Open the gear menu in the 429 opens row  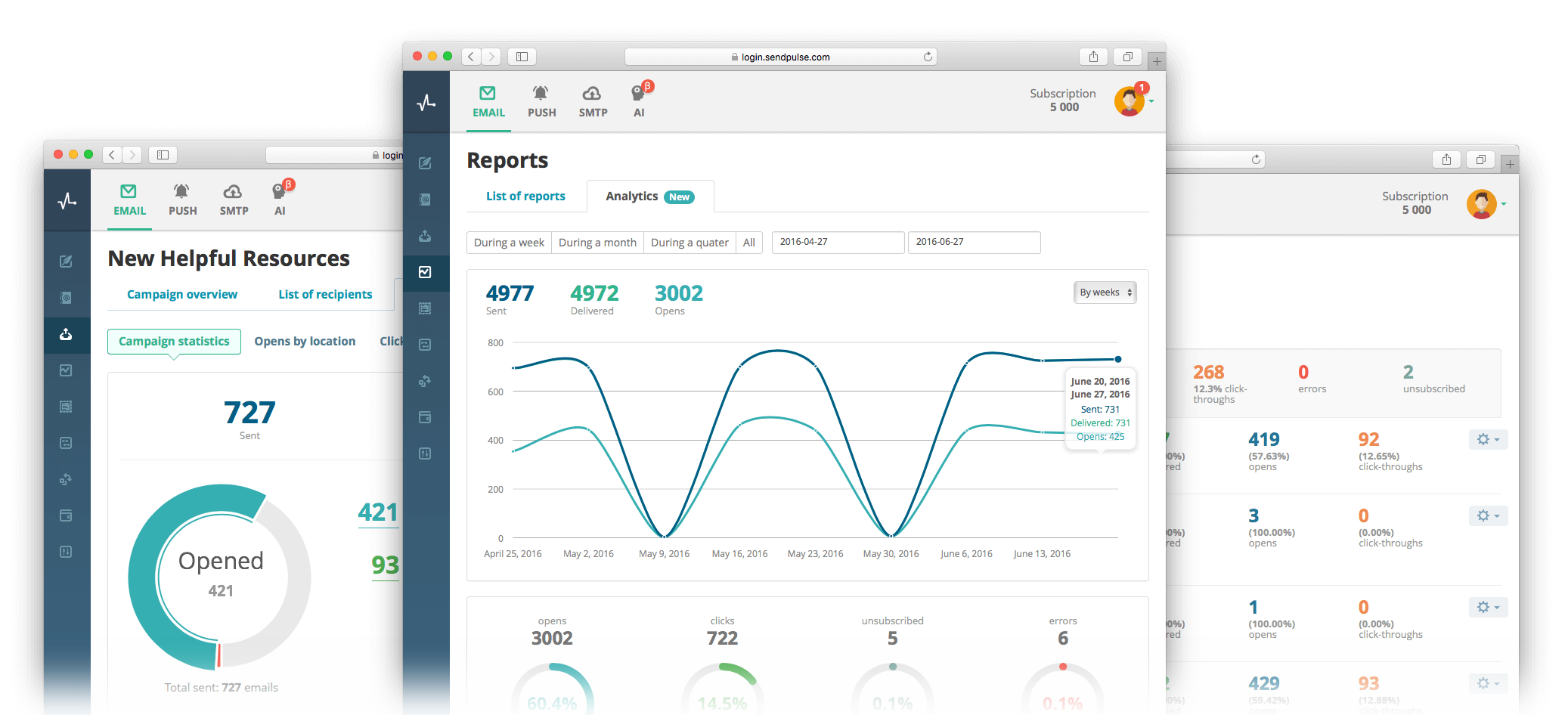(1488, 683)
